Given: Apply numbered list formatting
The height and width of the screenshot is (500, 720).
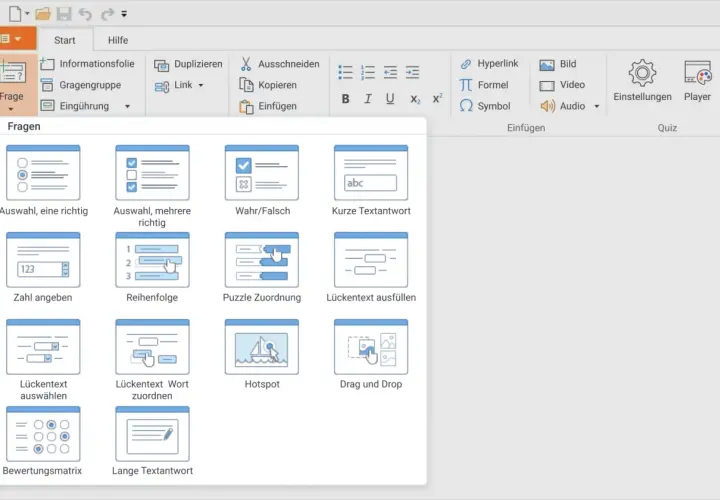Looking at the screenshot, I should pyautogui.click(x=368, y=72).
